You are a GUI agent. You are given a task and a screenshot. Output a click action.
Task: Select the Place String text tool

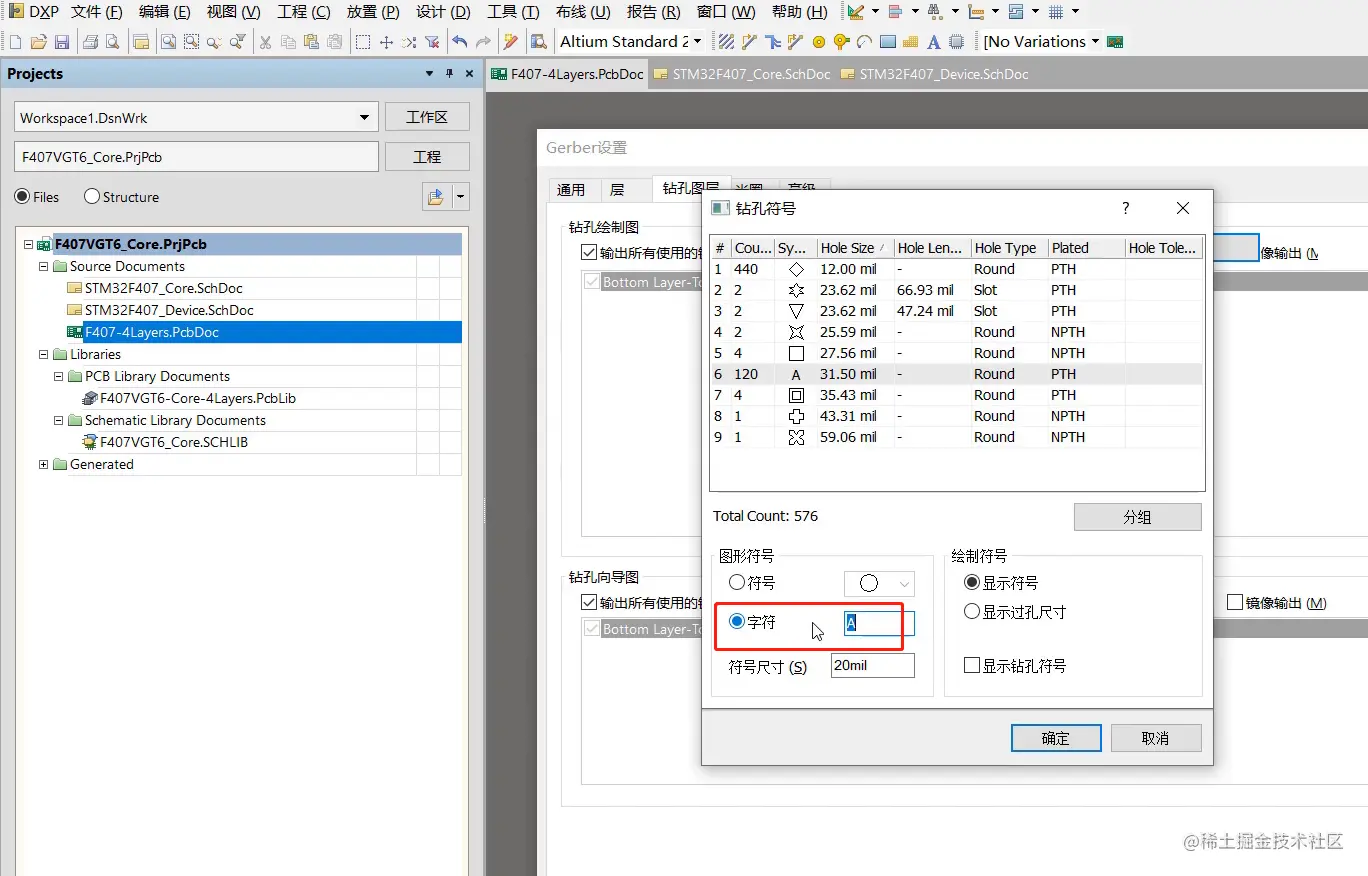tap(933, 42)
